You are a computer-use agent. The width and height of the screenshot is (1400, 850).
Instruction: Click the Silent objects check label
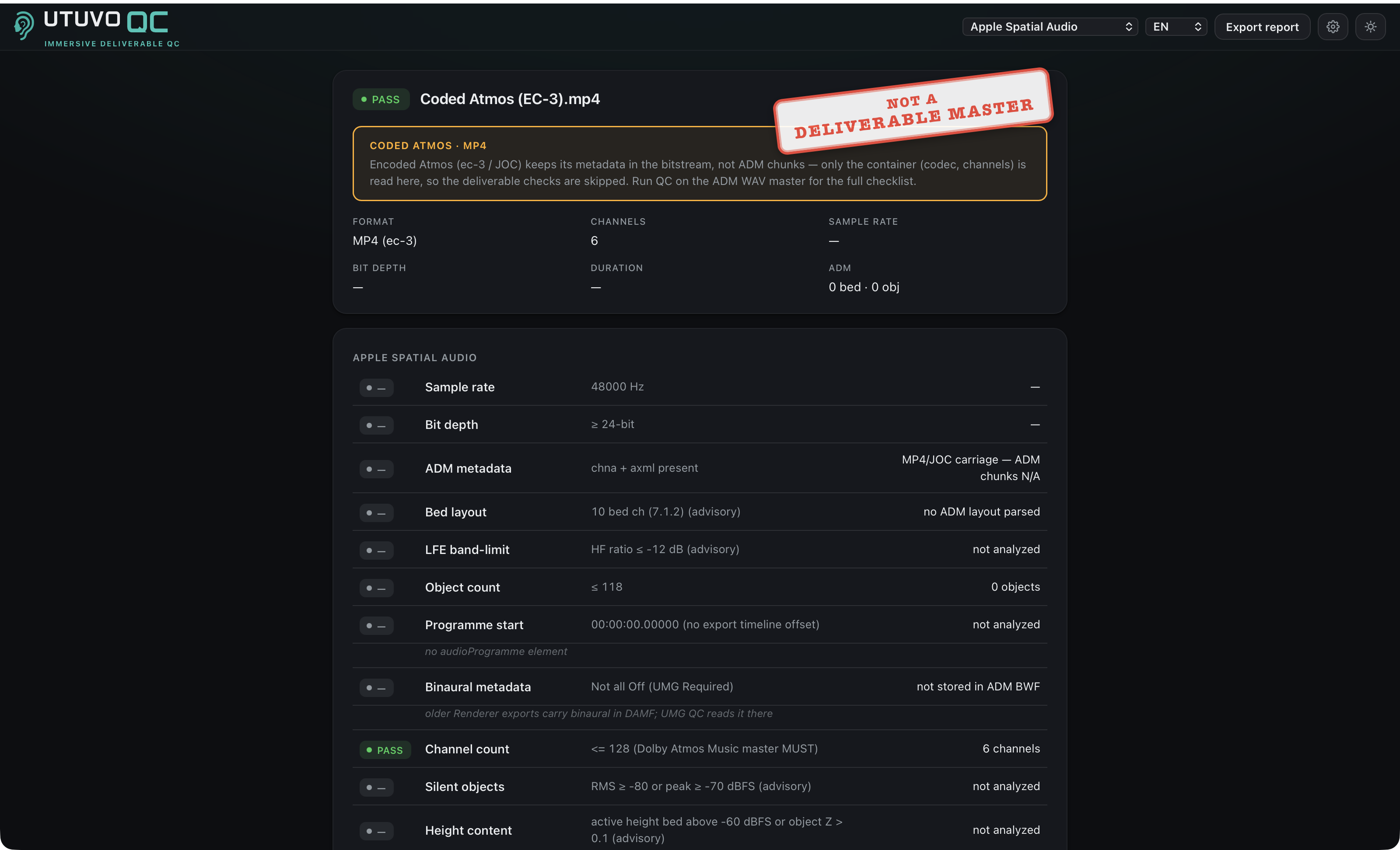click(465, 787)
